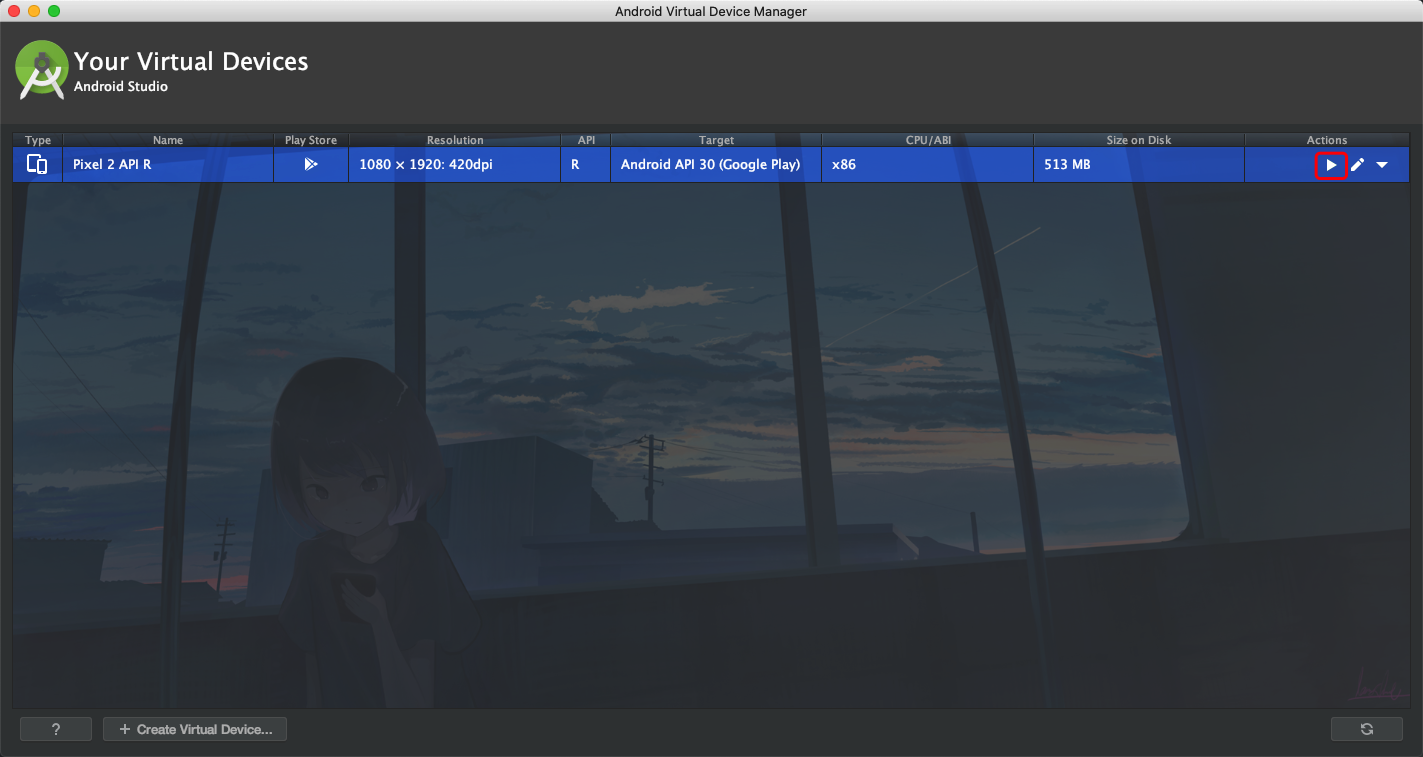Open the help question mark button
1423x757 pixels.
click(x=56, y=729)
